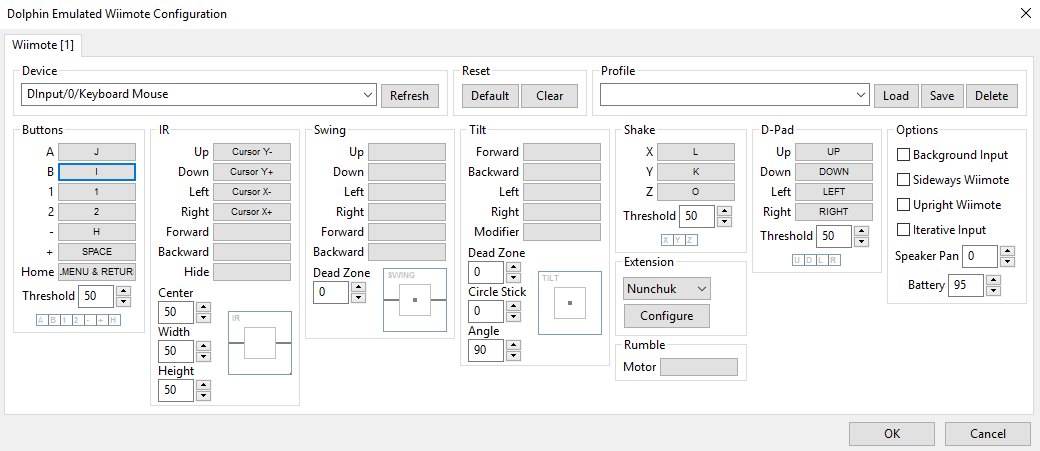Increase the IR Width value
The width and height of the screenshot is (1040, 451).
(204, 346)
